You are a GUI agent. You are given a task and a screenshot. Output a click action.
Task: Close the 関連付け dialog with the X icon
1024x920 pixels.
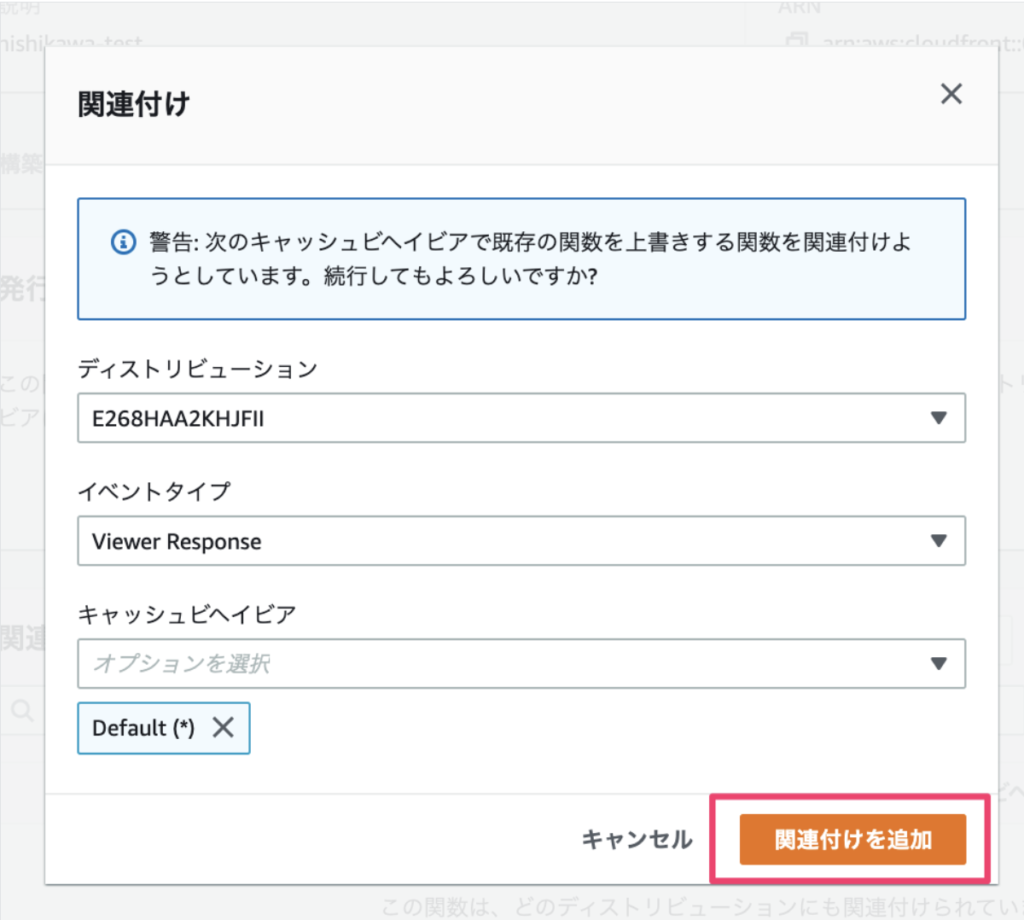point(950,93)
